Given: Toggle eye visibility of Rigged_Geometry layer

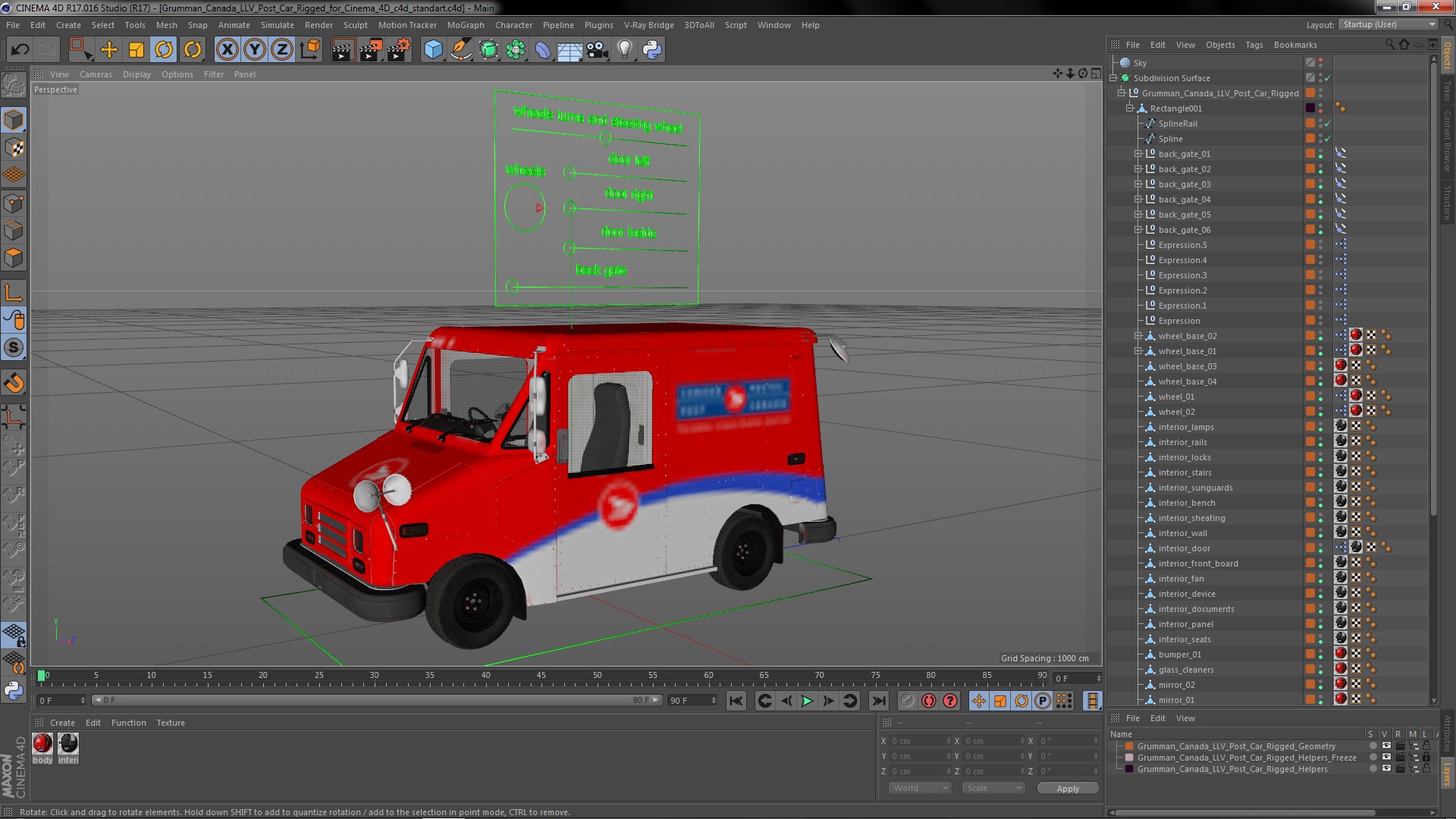Looking at the screenshot, I should click(x=1386, y=746).
